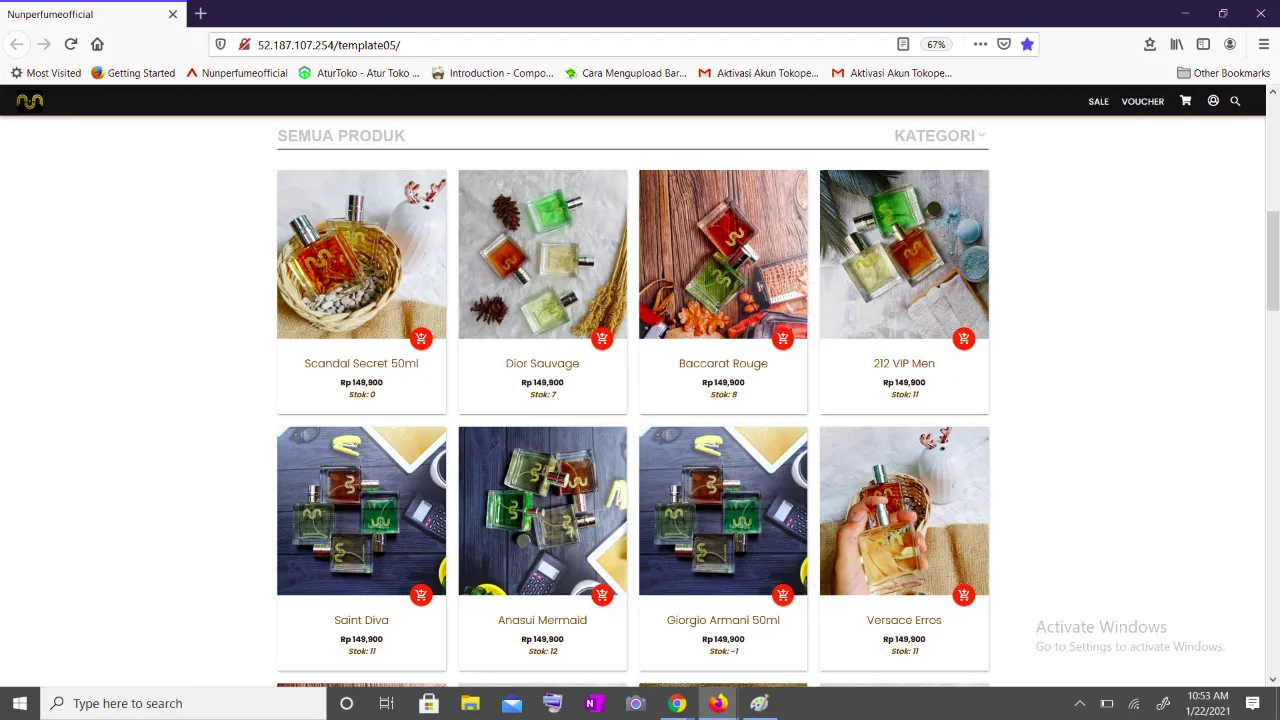The width and height of the screenshot is (1280, 720).
Task: Click the page vertical scrollbar thumb
Action: pos(1273,260)
